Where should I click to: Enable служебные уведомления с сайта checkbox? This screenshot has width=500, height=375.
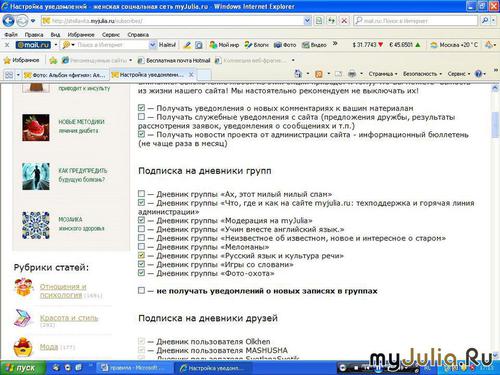[141, 117]
